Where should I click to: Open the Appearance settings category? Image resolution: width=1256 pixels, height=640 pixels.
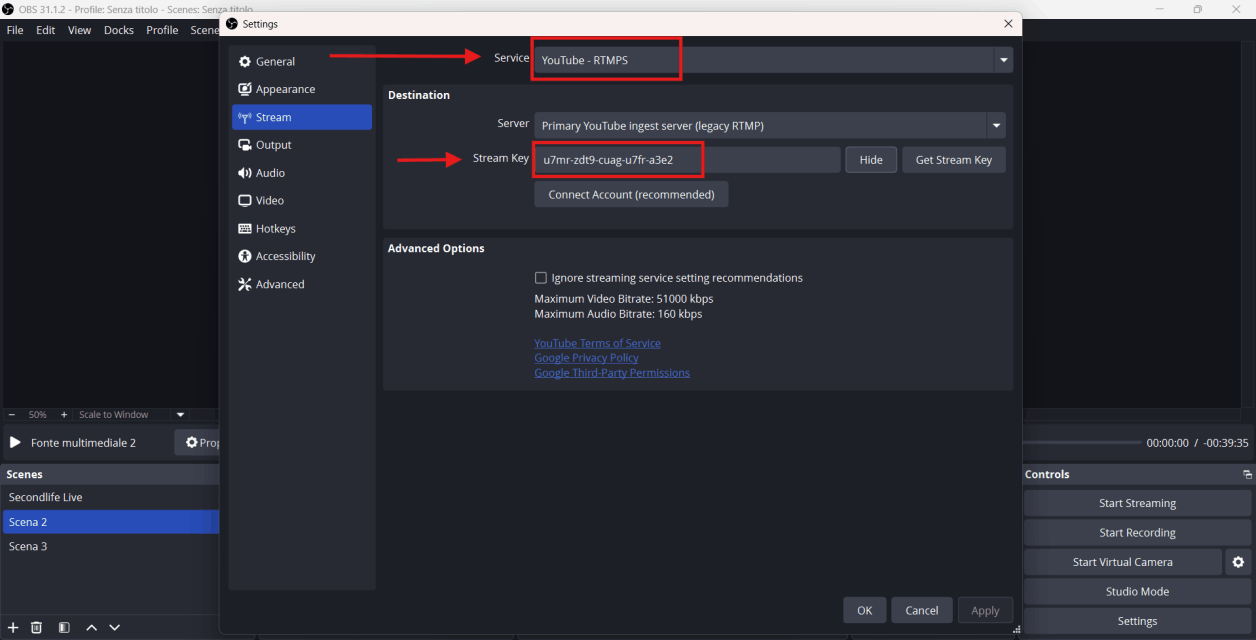(x=301, y=89)
